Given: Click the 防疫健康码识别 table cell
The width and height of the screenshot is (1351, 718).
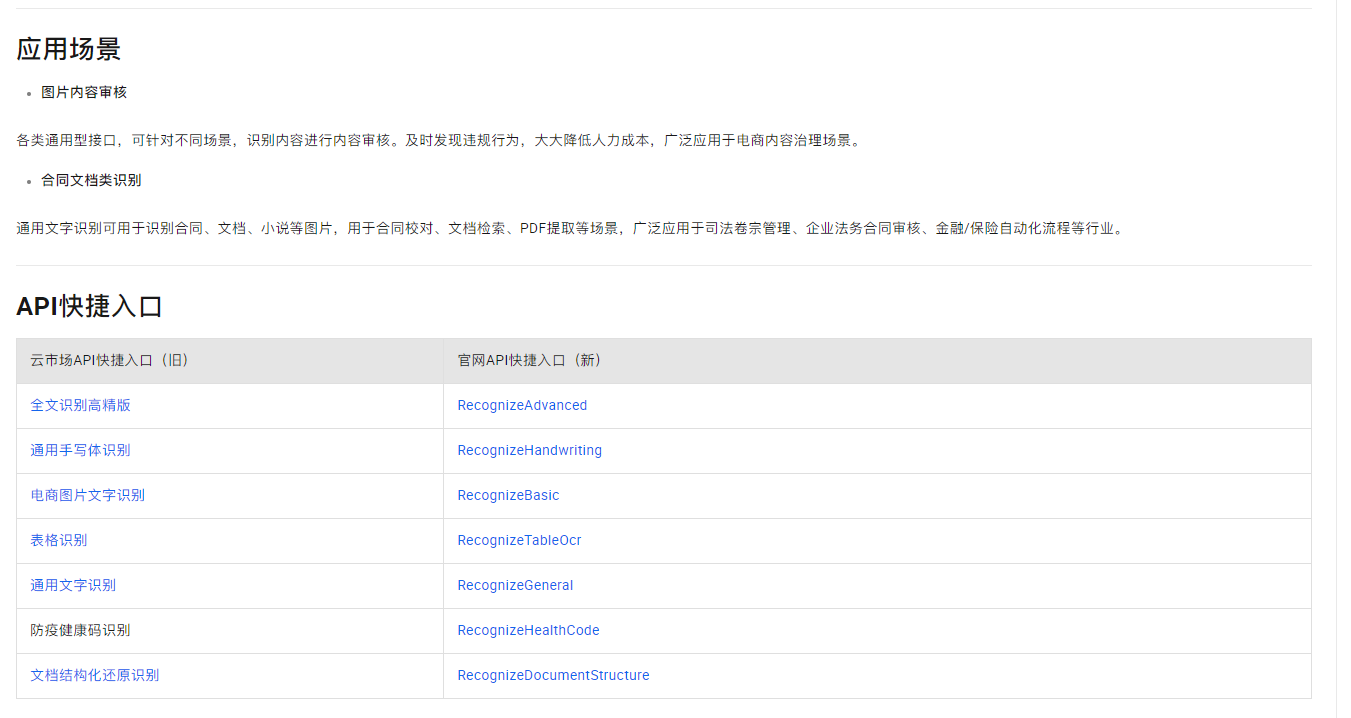Looking at the screenshot, I should [x=230, y=630].
